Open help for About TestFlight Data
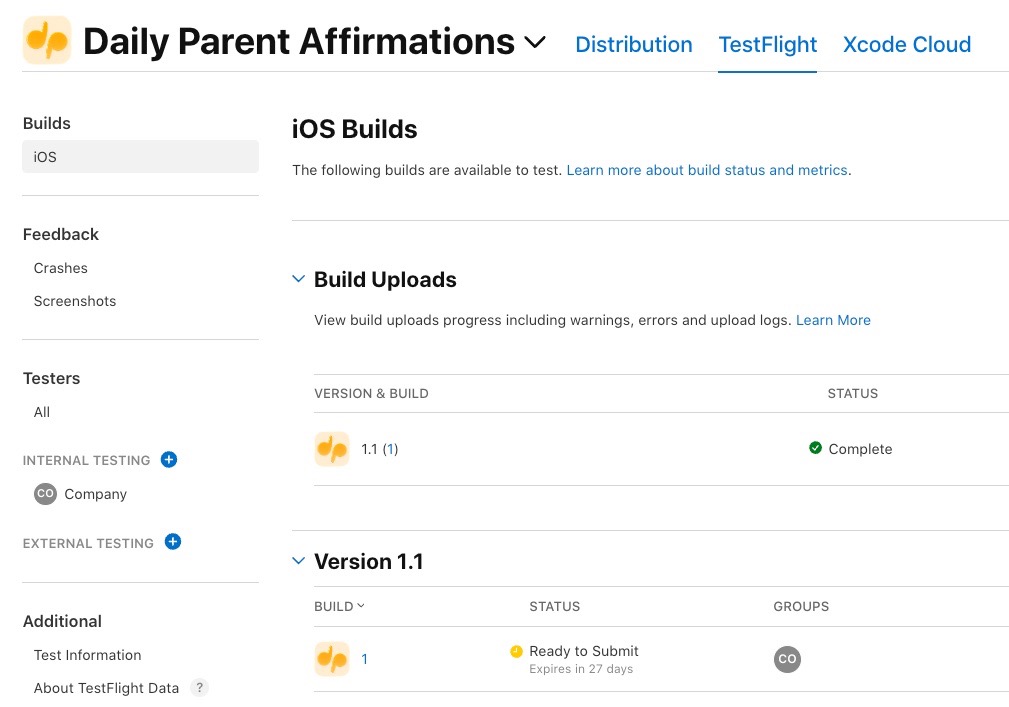 coord(199,688)
